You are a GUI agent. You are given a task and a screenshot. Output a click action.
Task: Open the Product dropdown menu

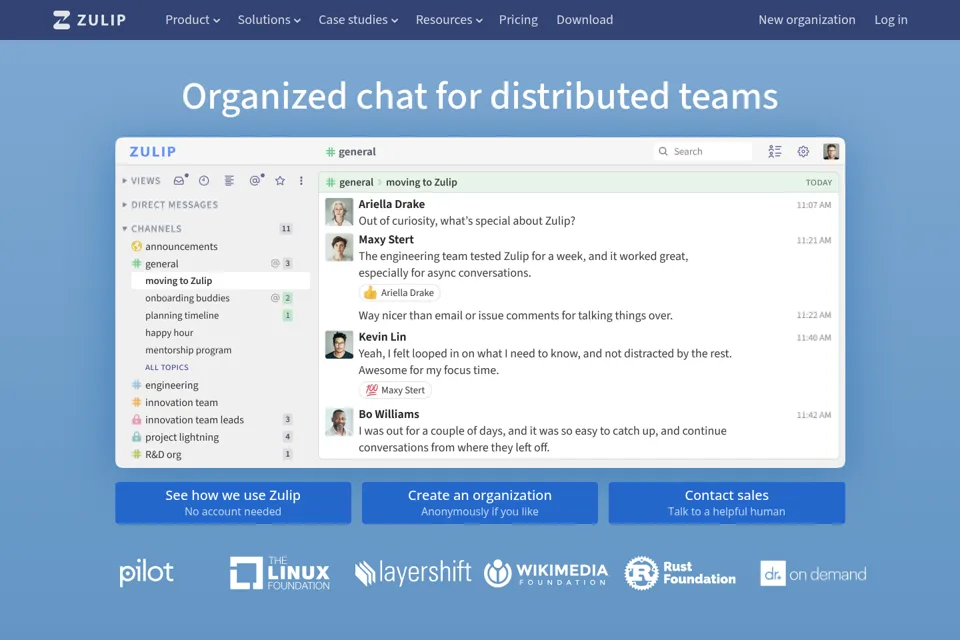click(192, 20)
